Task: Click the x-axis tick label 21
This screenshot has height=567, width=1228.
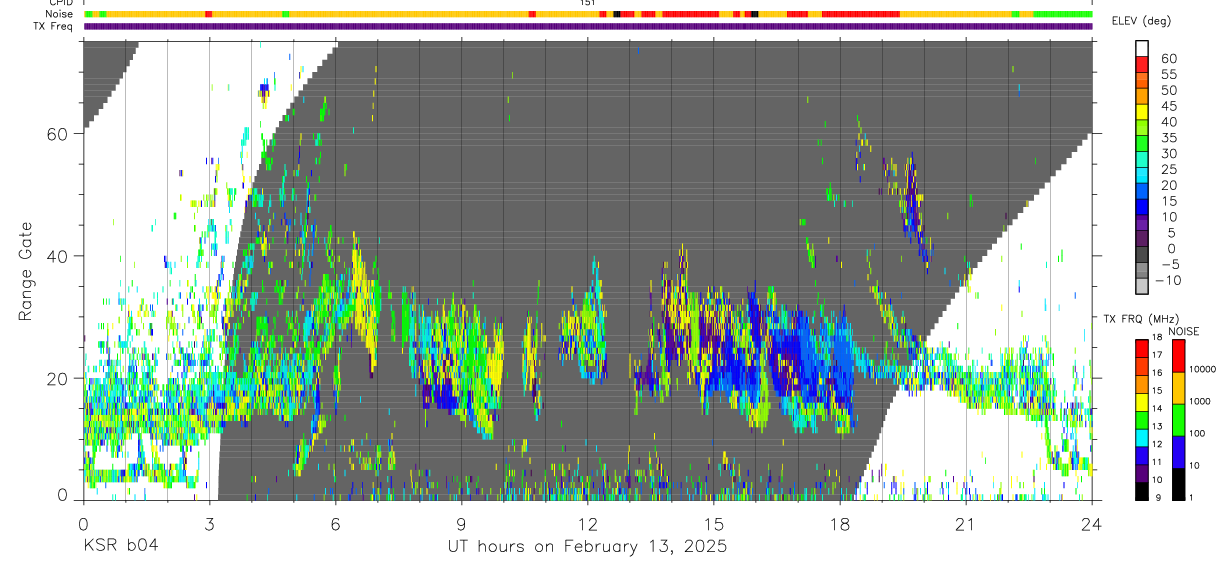Action: click(966, 524)
